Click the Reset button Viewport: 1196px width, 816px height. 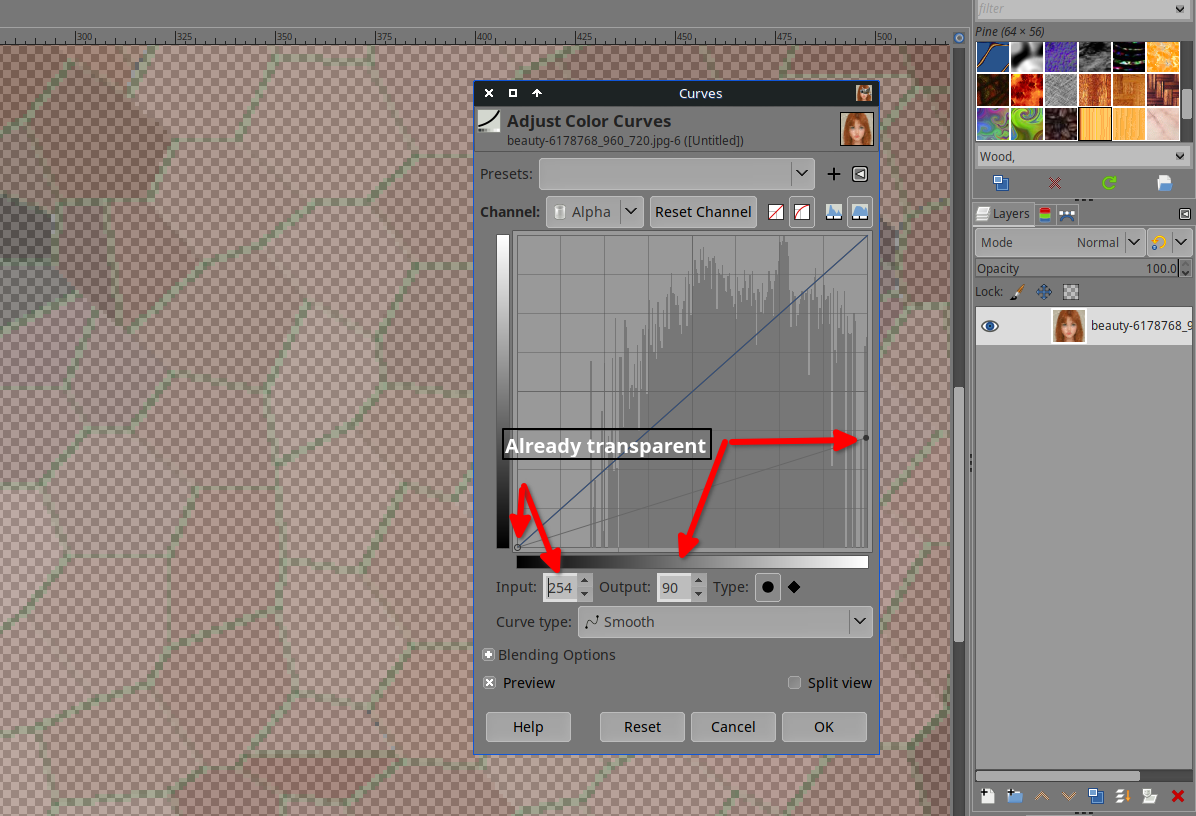click(x=642, y=727)
